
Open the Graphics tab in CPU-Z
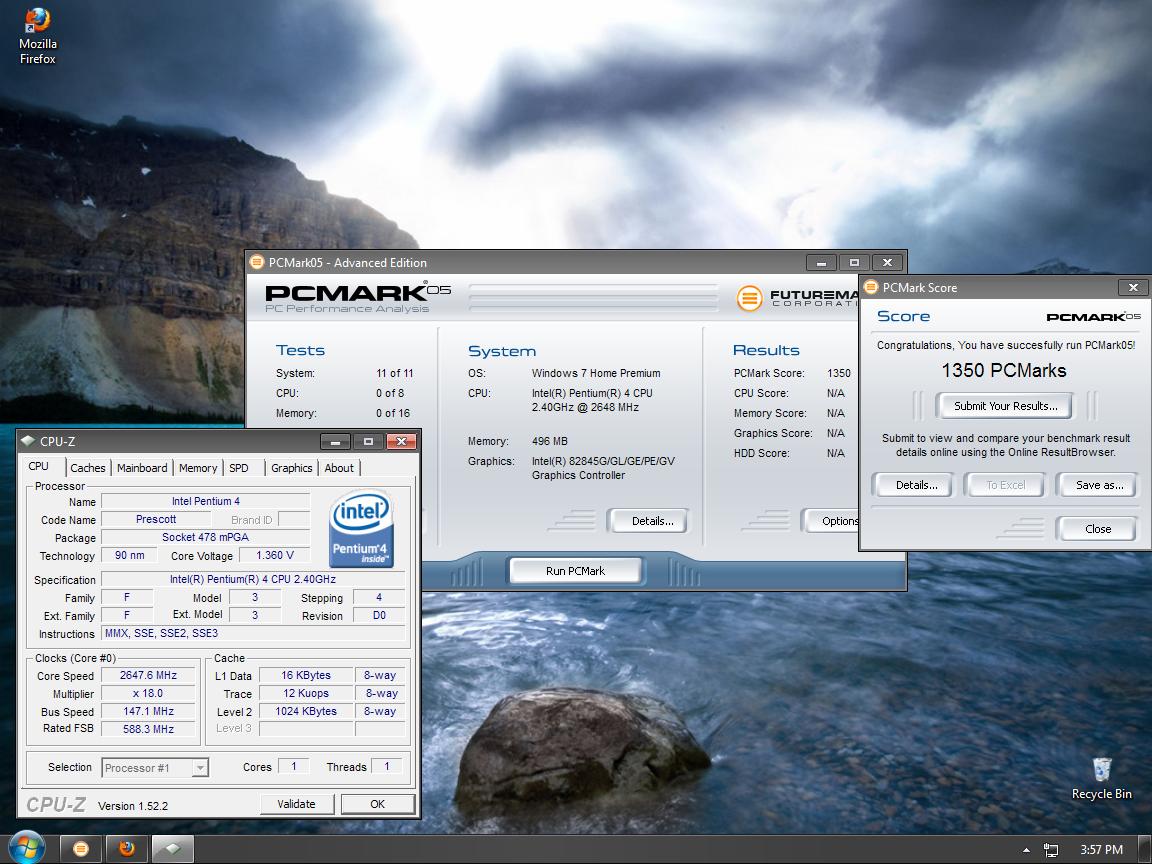(x=291, y=468)
